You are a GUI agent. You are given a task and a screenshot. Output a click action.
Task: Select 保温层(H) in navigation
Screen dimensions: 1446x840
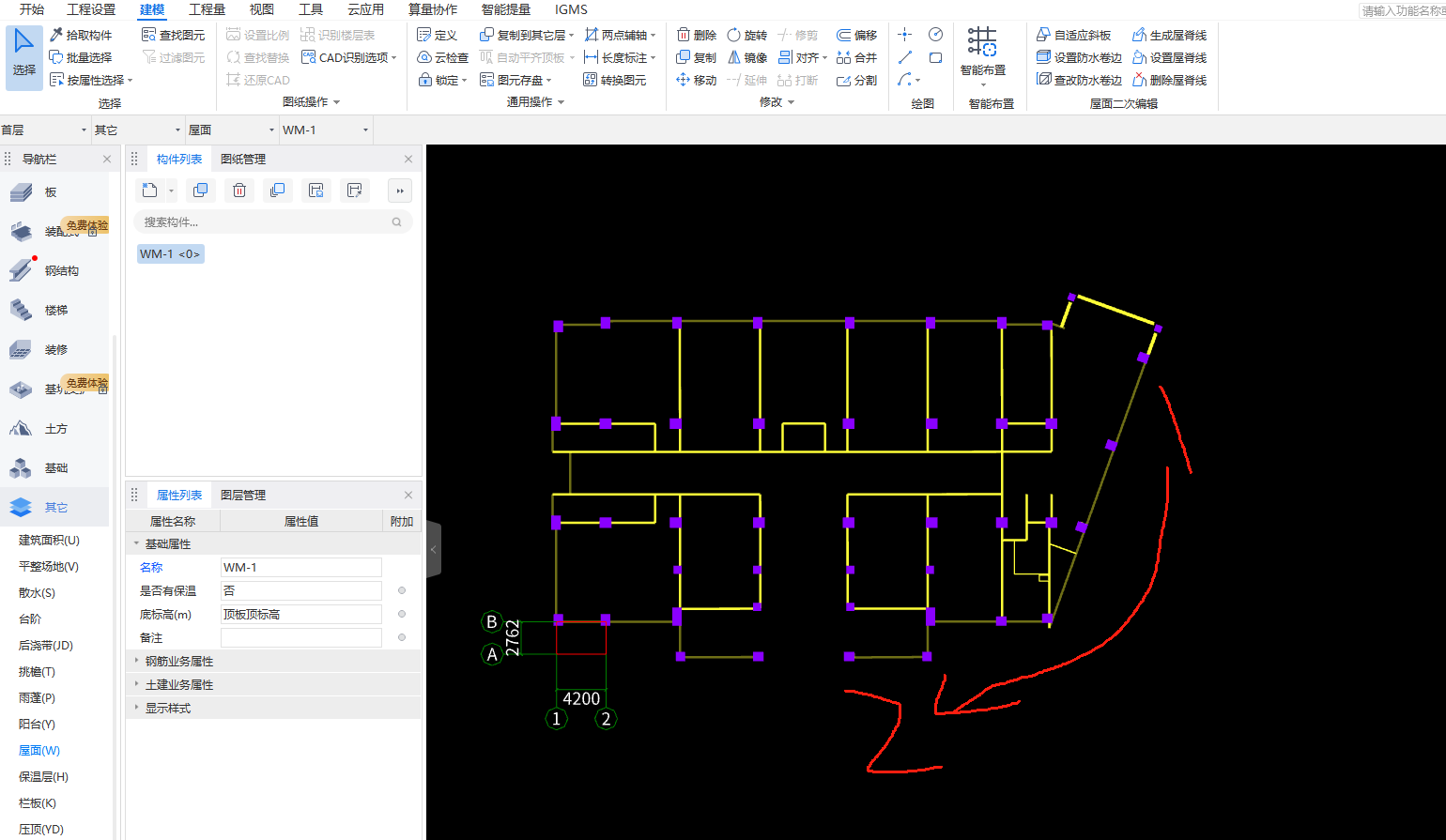click(x=43, y=776)
